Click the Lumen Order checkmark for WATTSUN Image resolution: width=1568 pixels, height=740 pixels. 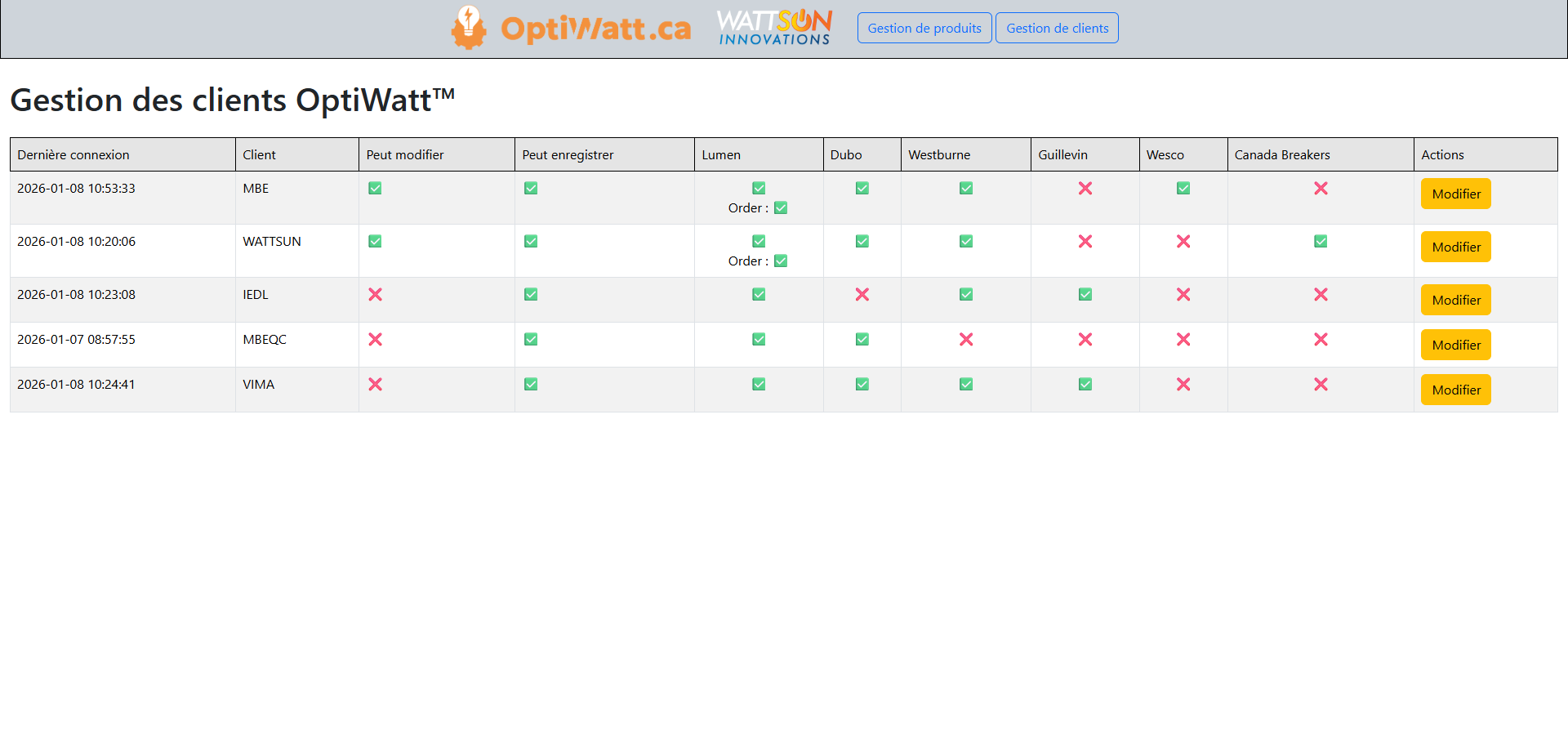click(780, 261)
